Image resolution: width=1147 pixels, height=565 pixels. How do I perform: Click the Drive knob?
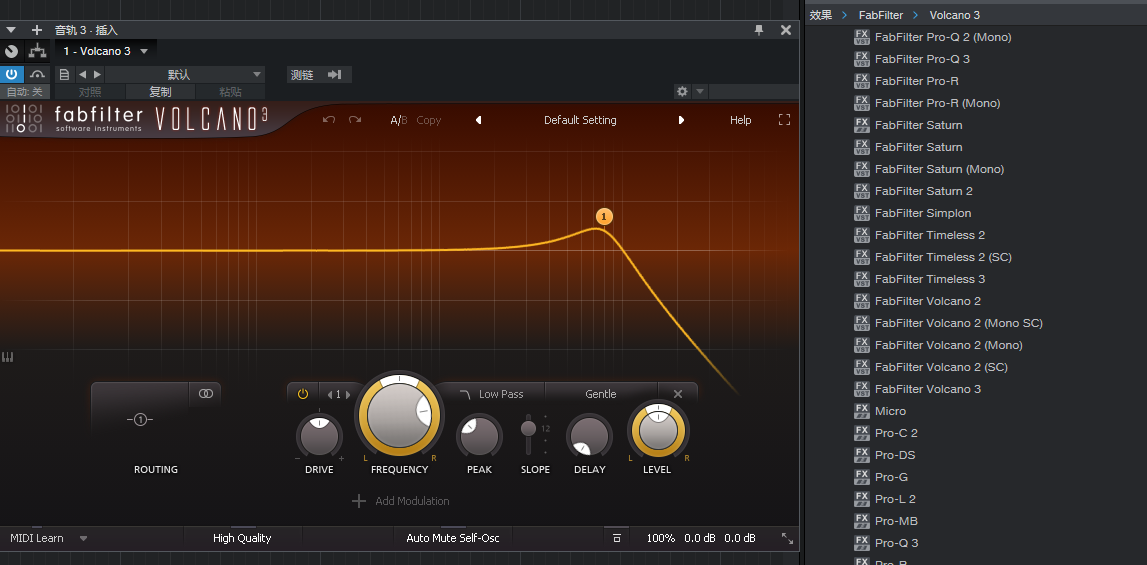tap(319, 437)
